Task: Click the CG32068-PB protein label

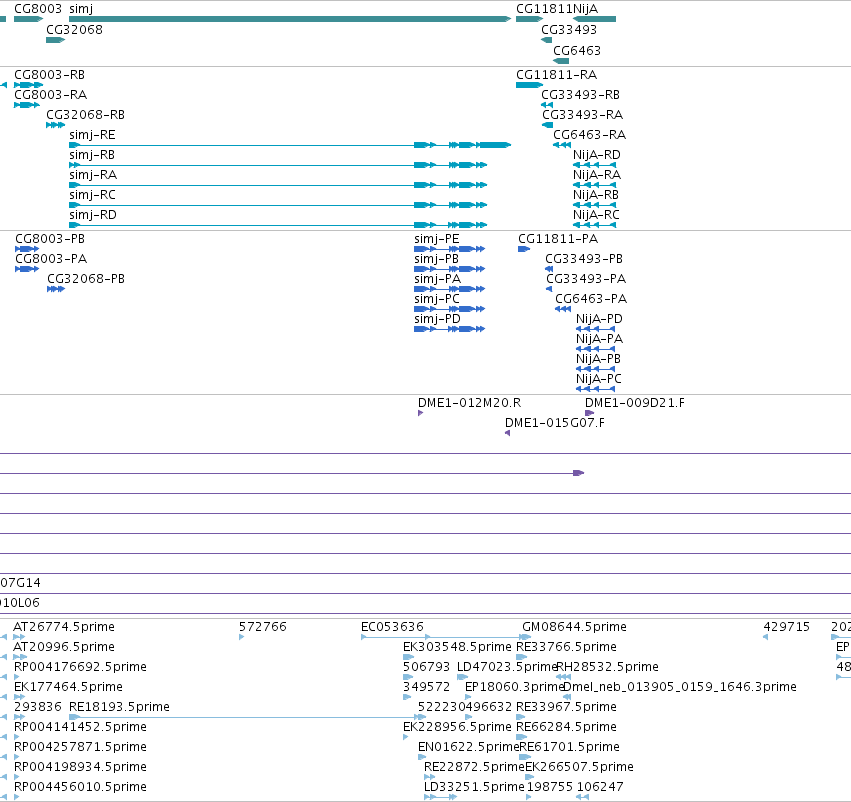Action: click(86, 279)
